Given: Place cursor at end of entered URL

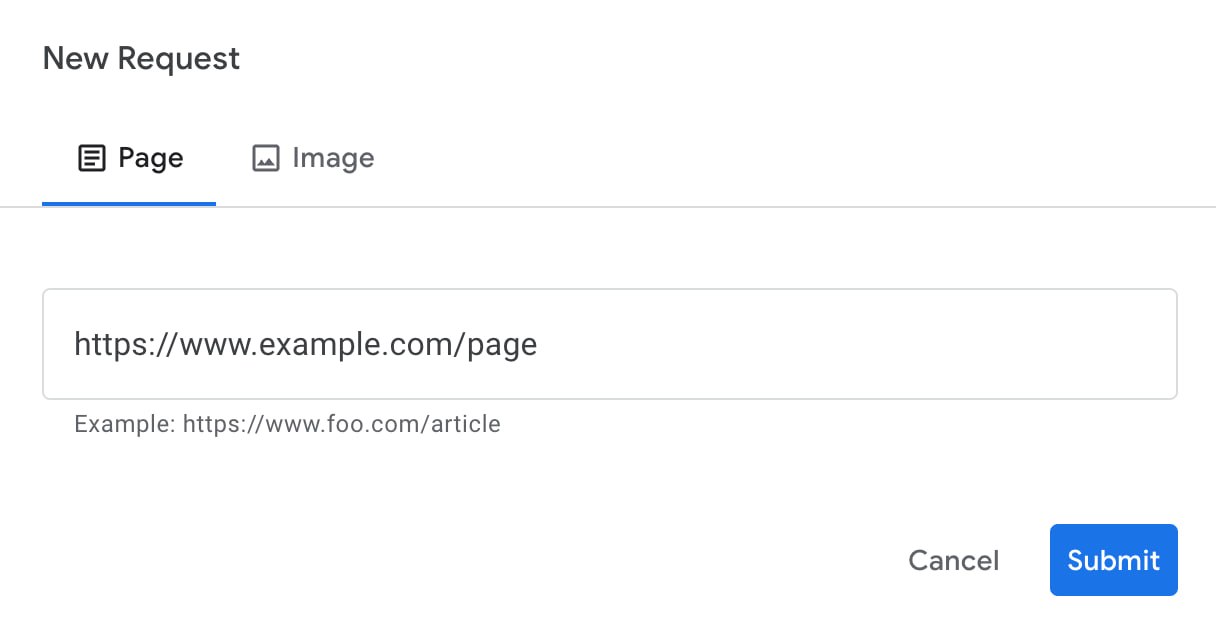Looking at the screenshot, I should [537, 344].
